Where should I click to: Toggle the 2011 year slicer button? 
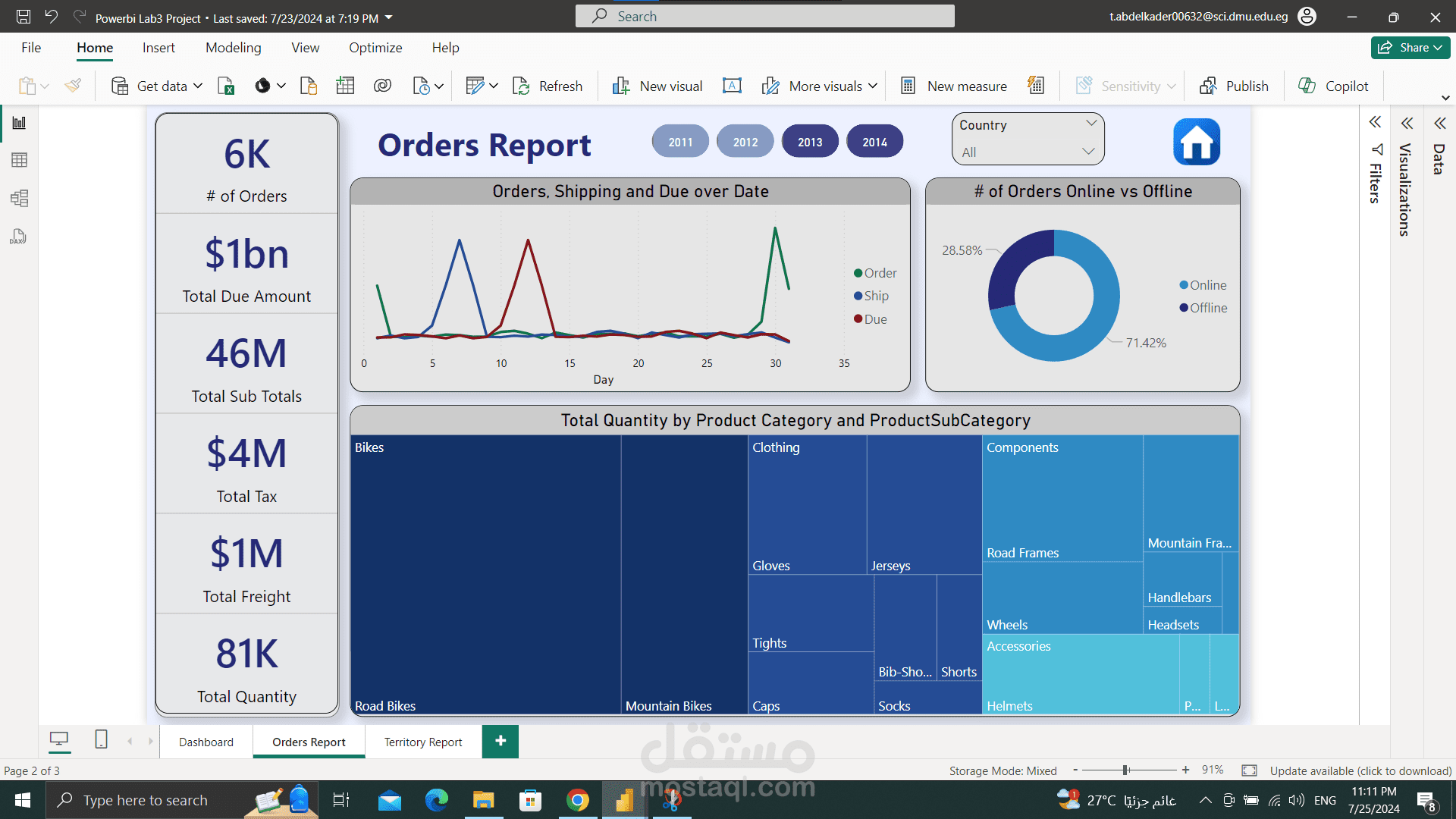(x=680, y=142)
